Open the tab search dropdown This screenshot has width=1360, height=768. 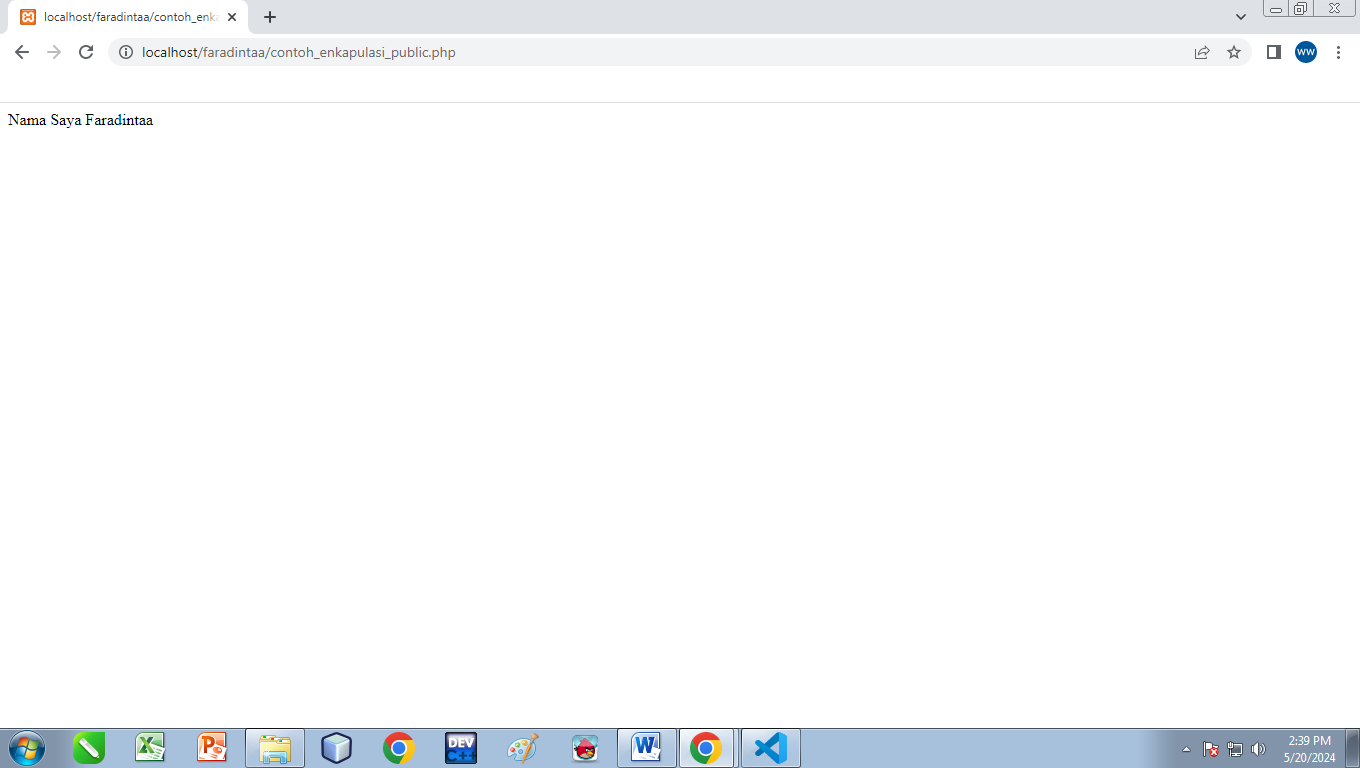(x=1241, y=17)
